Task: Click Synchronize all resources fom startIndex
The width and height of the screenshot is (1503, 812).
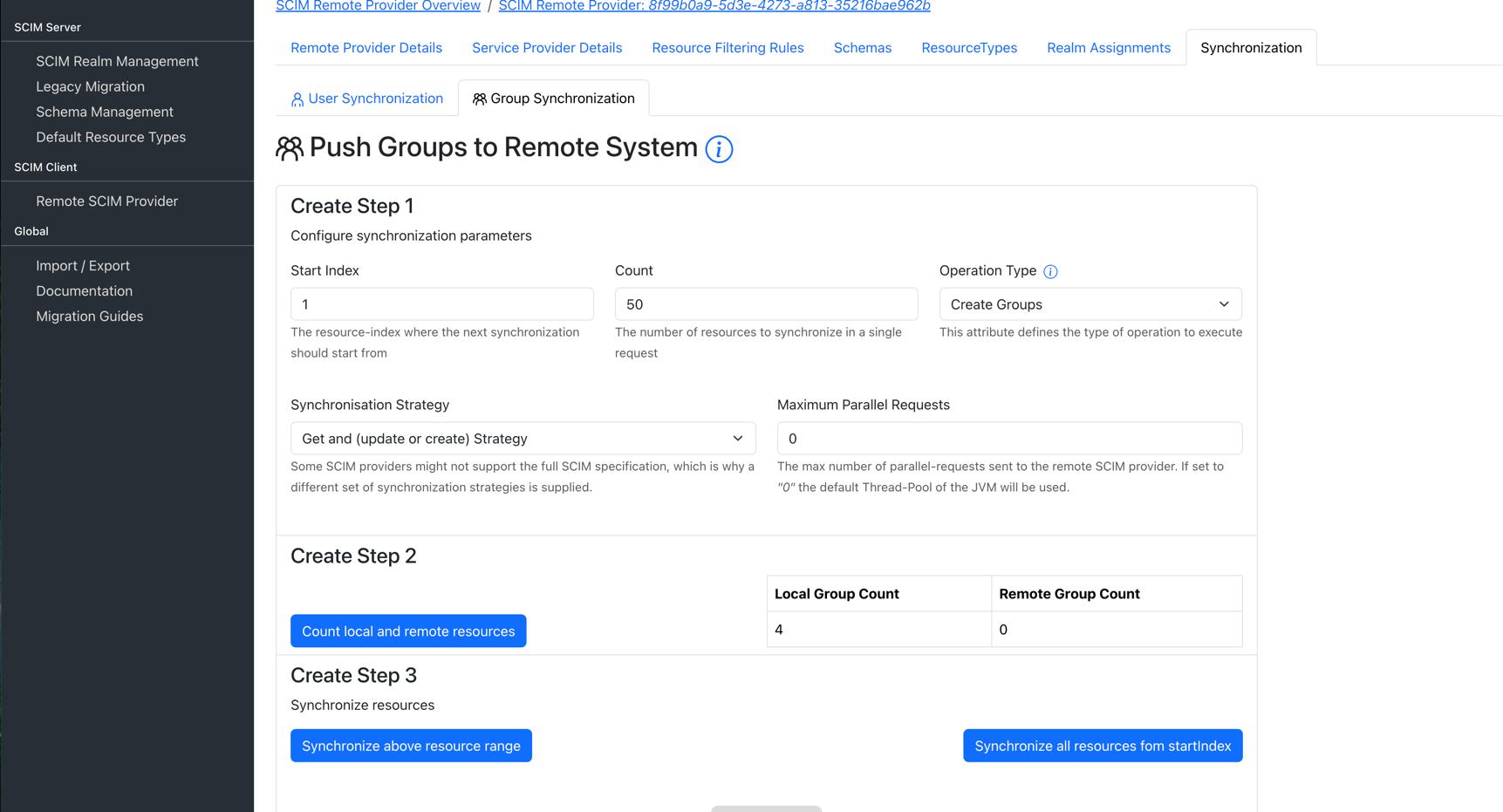Action: coord(1103,746)
